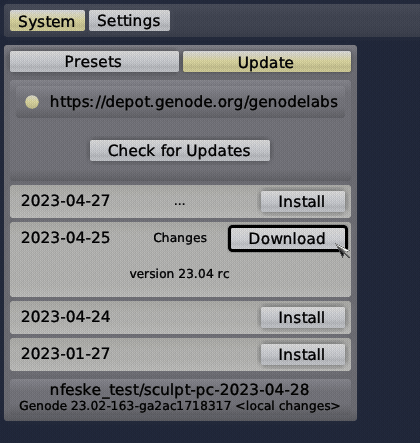Expand the 2023-04-27 ellipsis details
This screenshot has height=443, width=420.
pyautogui.click(x=180, y=203)
